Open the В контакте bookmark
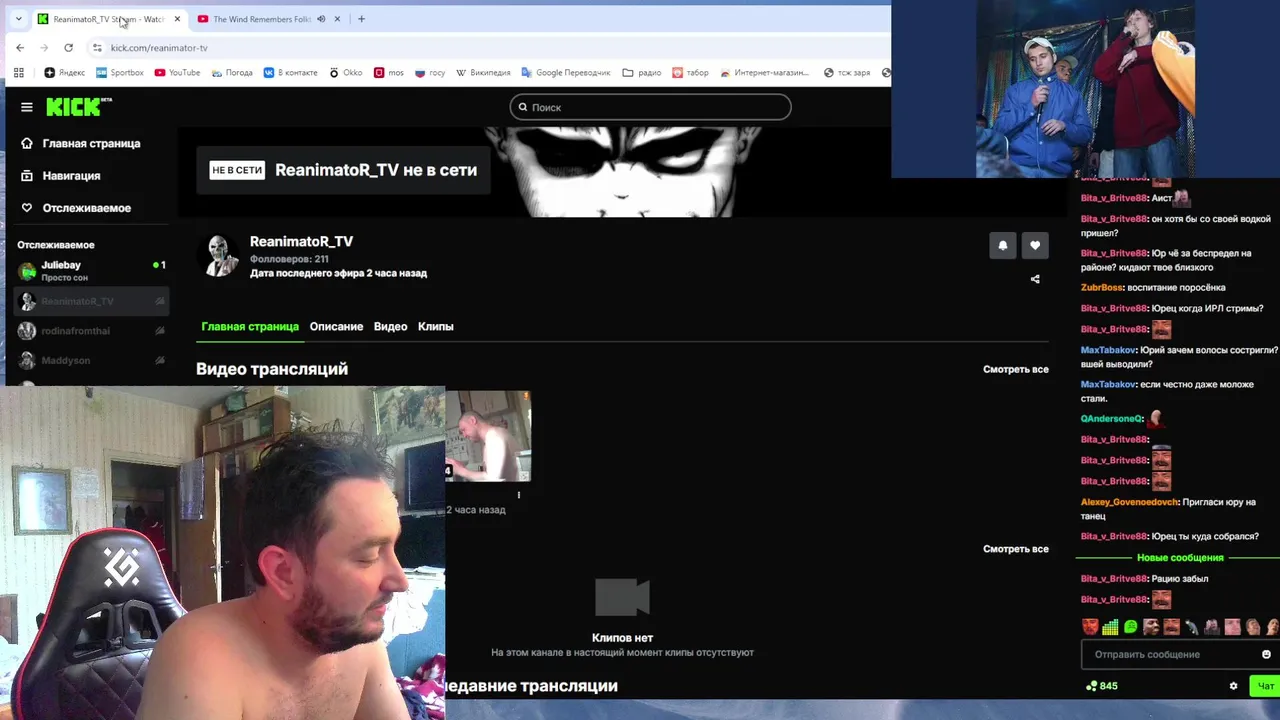The image size is (1280, 720). (290, 73)
